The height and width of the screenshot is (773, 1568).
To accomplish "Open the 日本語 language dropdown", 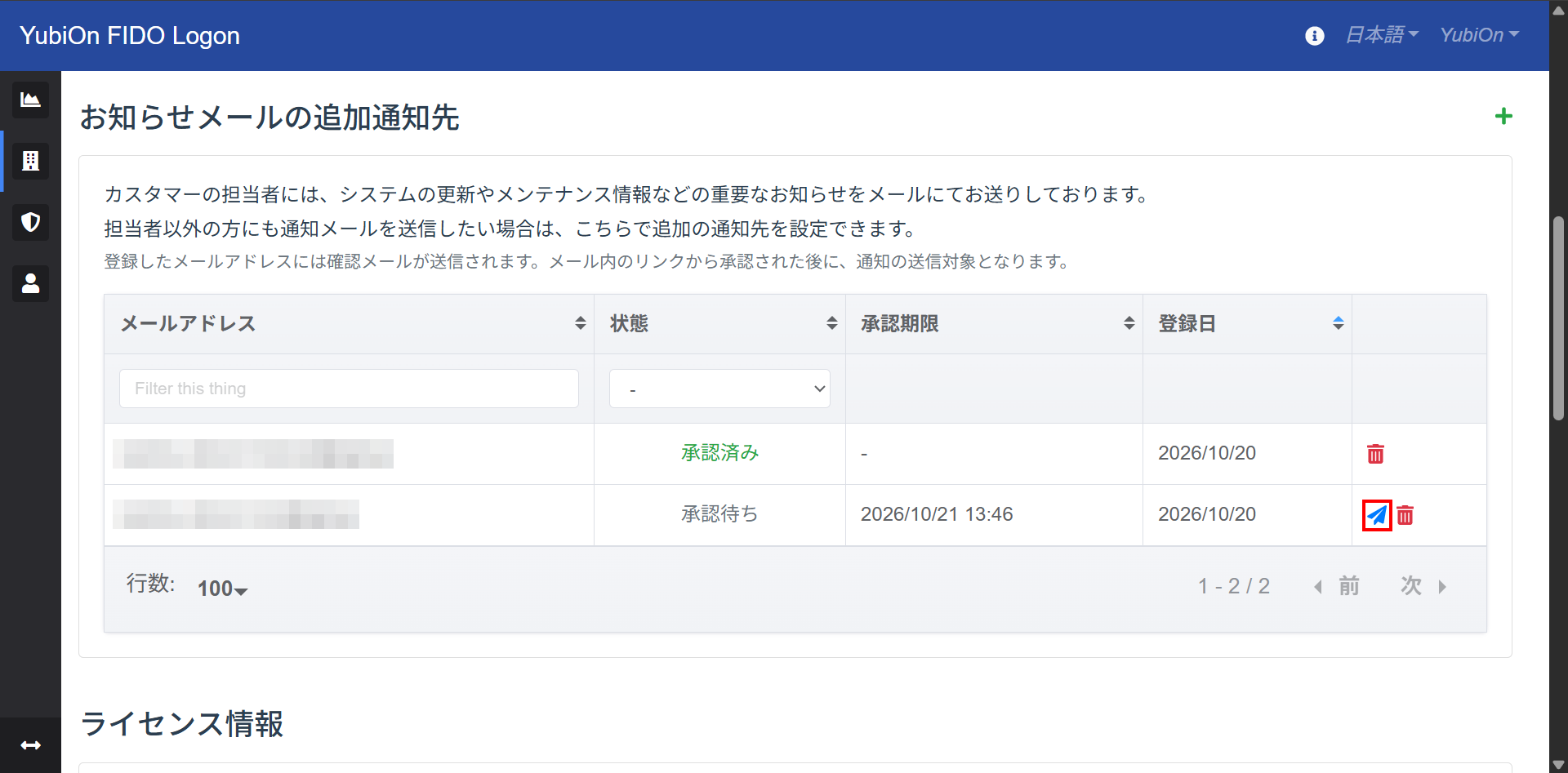I will point(1382,35).
